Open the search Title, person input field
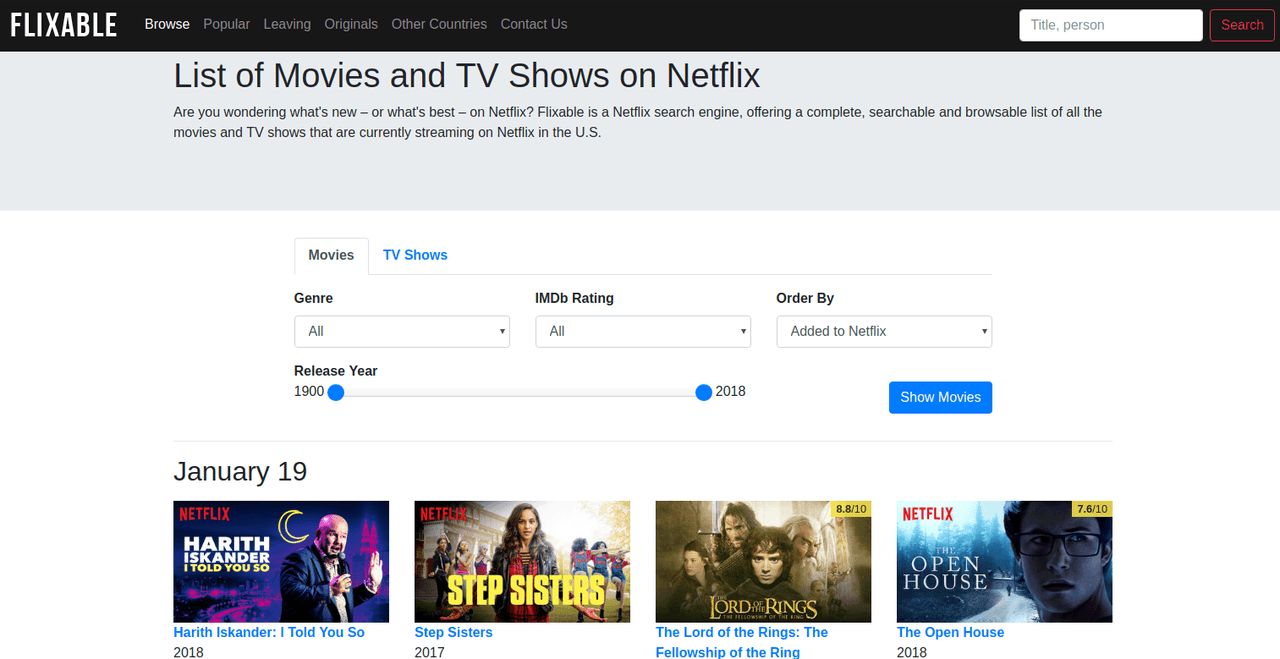 pos(1110,25)
